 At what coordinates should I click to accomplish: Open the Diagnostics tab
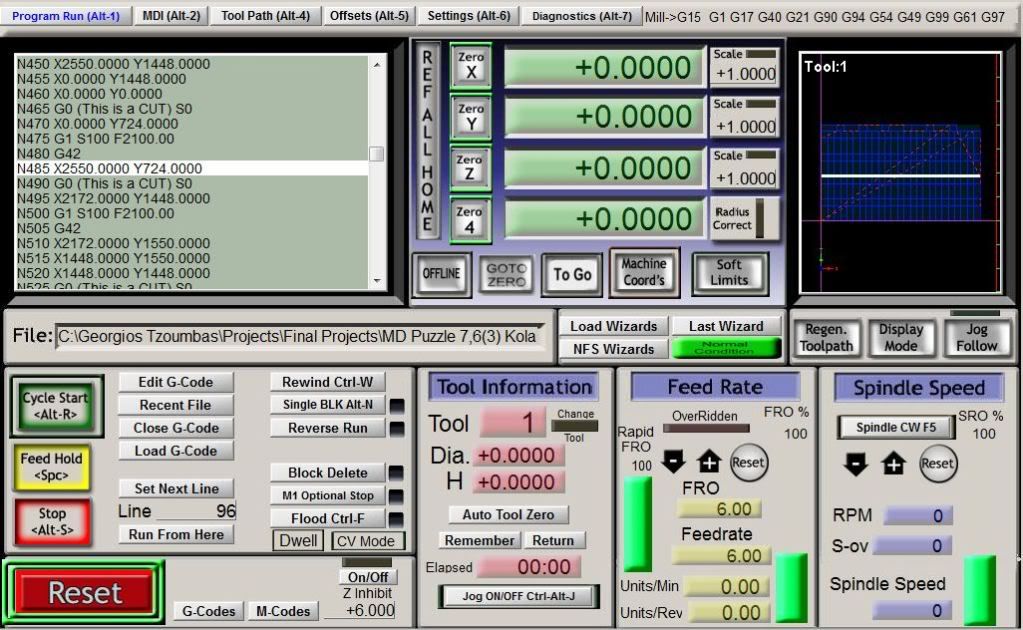point(581,16)
